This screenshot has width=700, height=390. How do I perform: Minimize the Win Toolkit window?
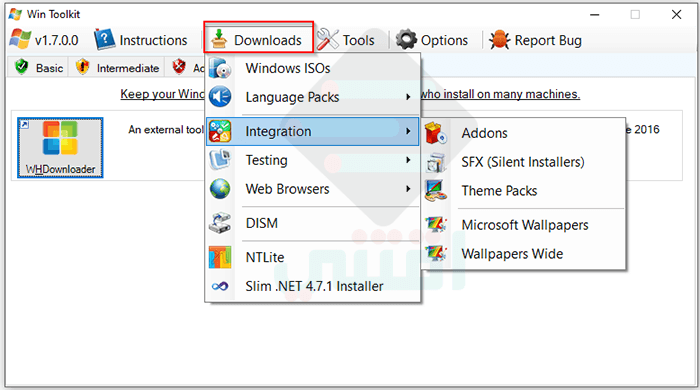click(x=594, y=15)
